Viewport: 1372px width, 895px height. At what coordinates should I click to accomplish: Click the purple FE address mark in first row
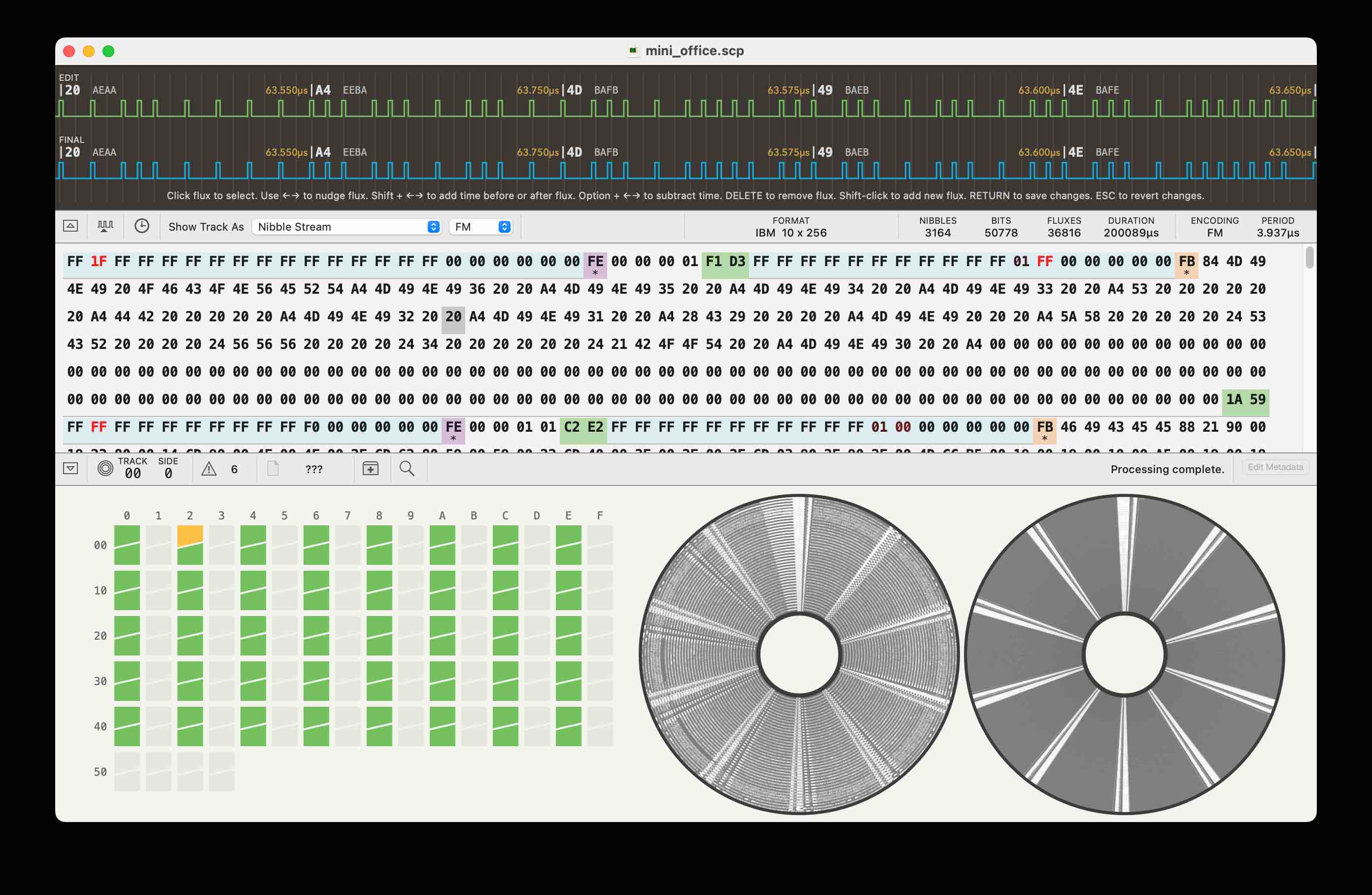595,264
